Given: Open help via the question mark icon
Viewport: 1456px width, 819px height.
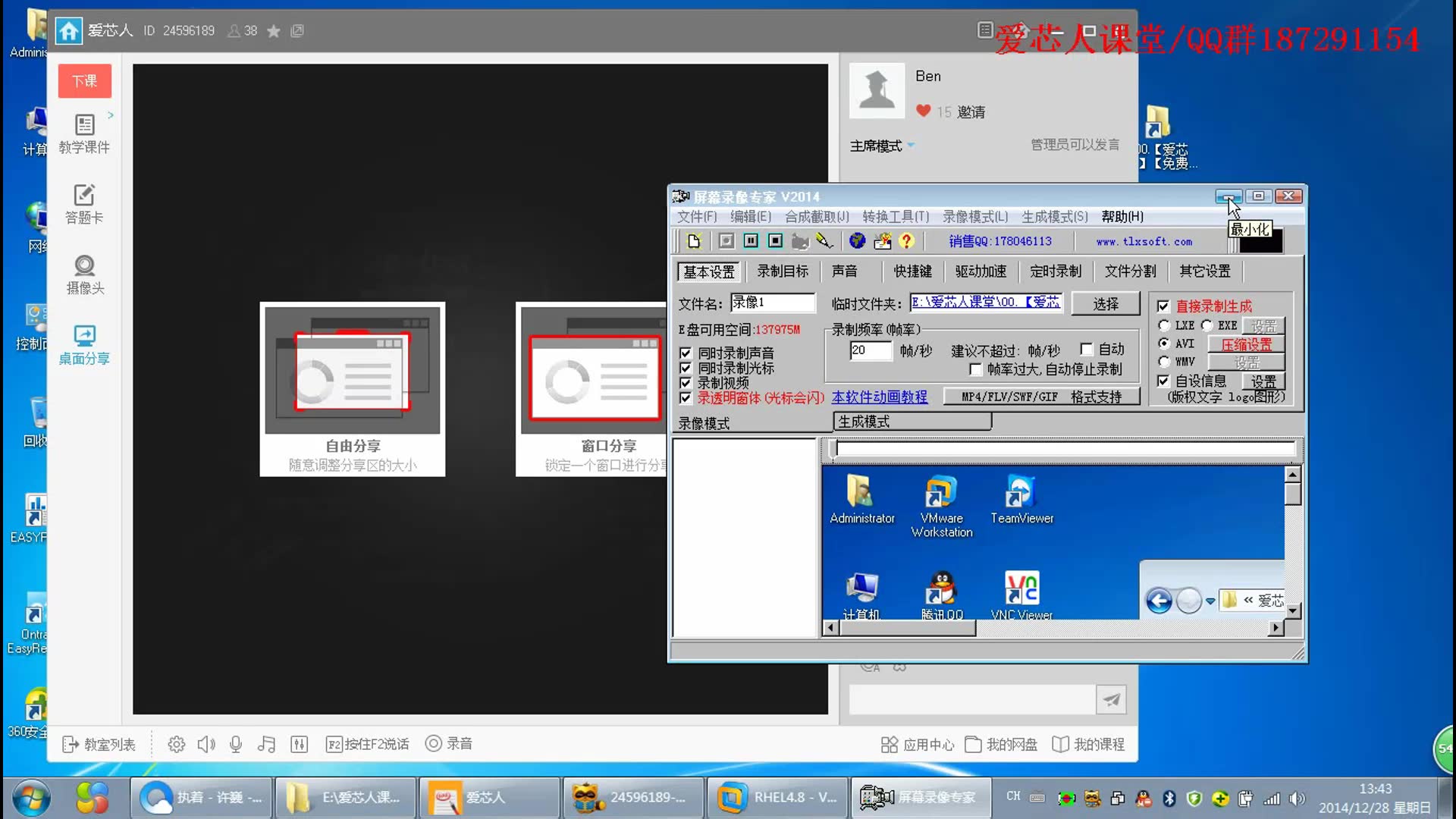Looking at the screenshot, I should click(906, 241).
